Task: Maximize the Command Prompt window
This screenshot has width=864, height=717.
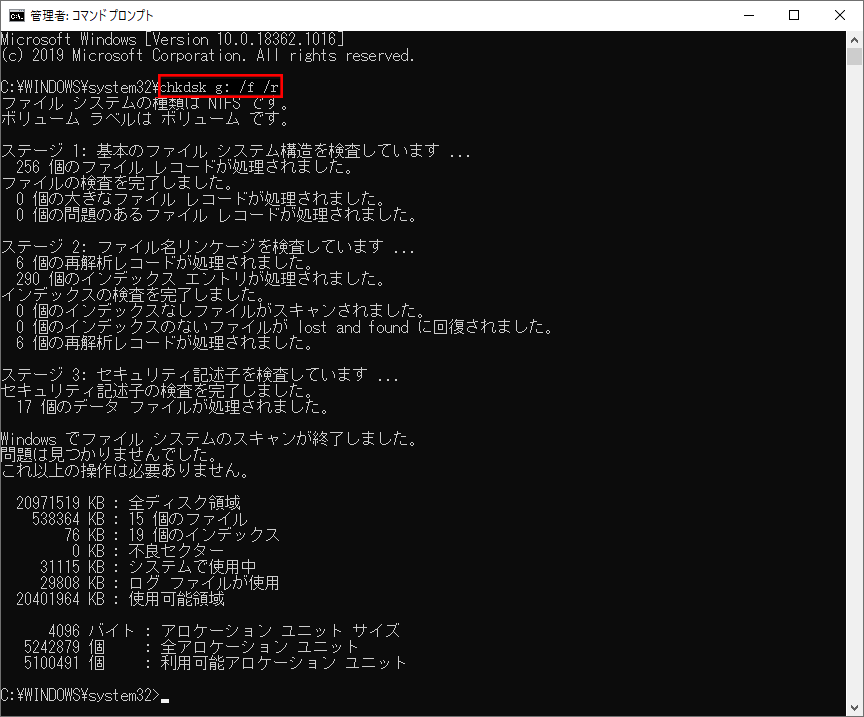Action: click(x=793, y=15)
